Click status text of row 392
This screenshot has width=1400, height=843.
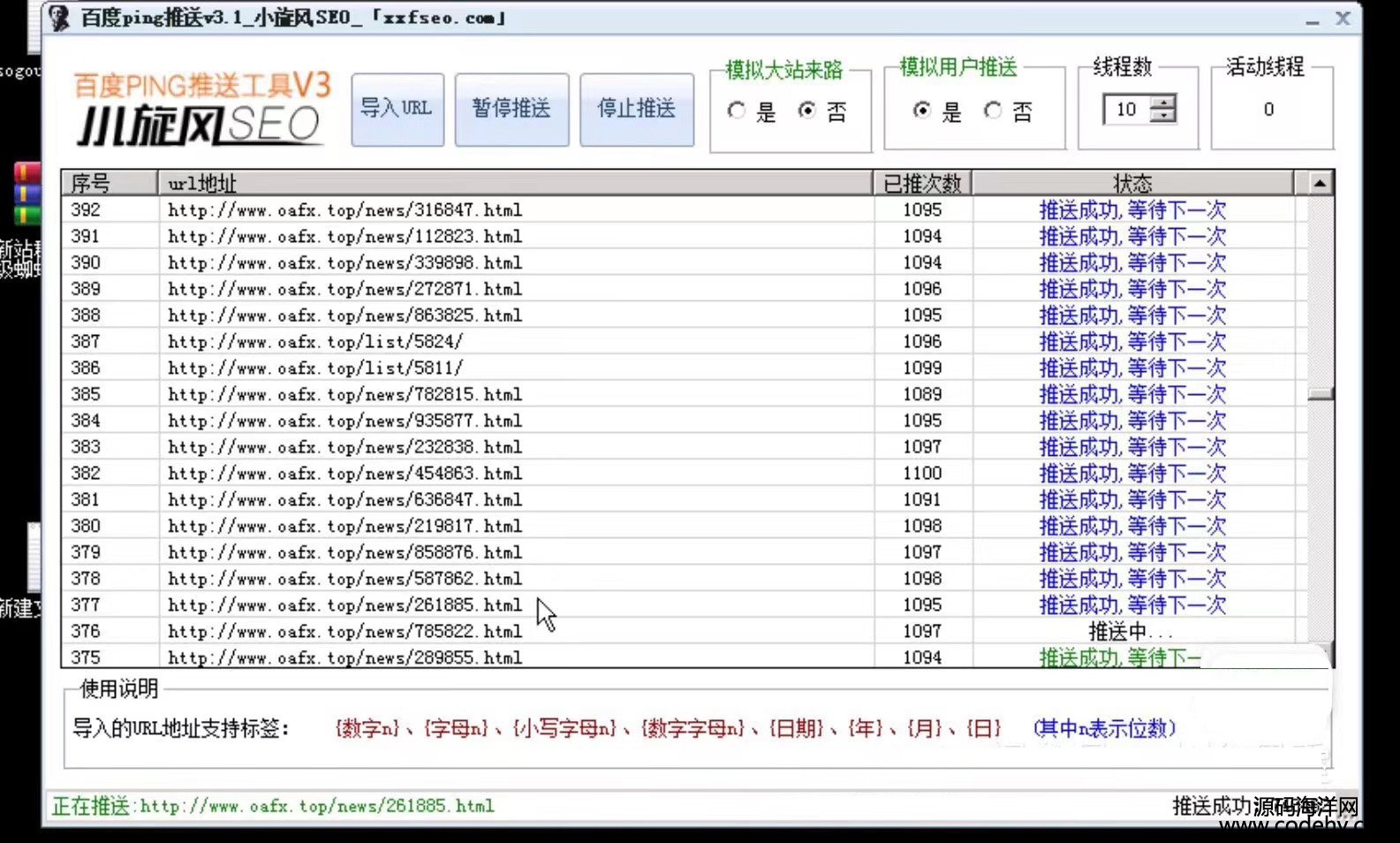pos(1133,210)
